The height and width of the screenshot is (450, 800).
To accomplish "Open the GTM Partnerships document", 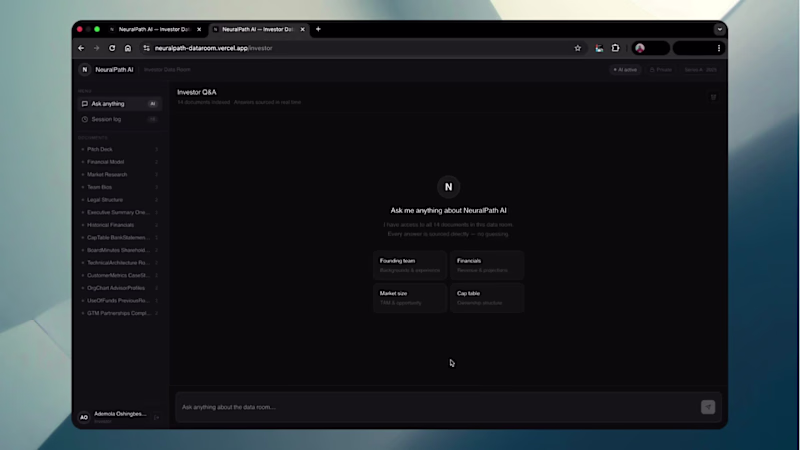I will (119, 313).
